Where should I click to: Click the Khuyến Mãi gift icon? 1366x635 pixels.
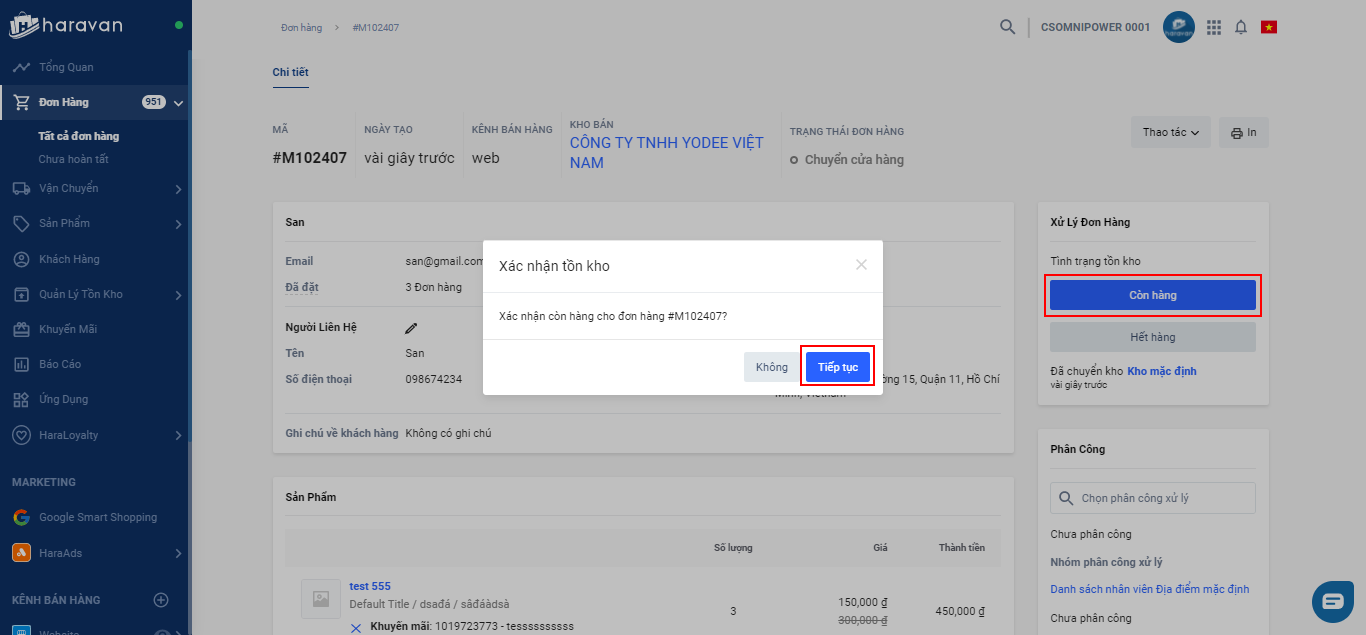(21, 329)
